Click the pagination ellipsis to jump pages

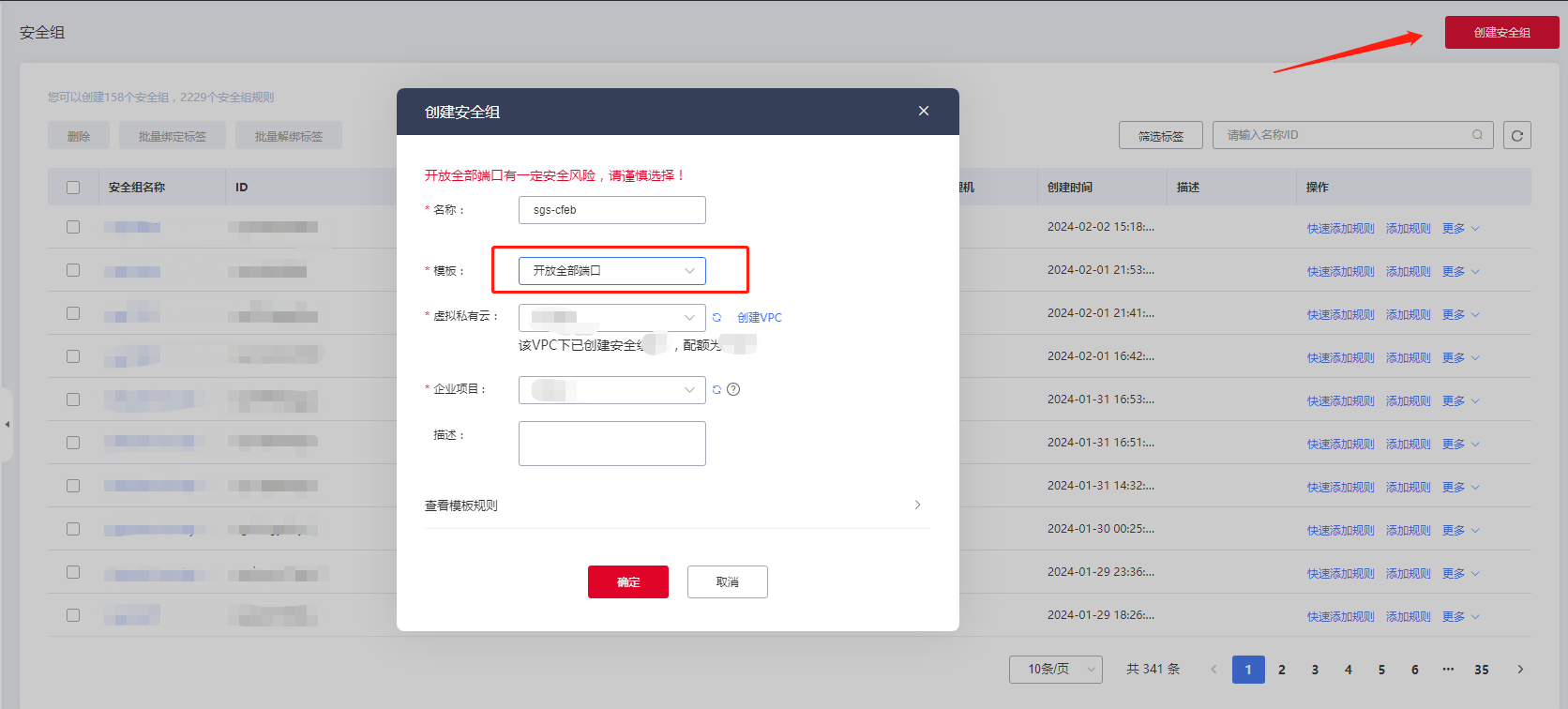[1448, 670]
